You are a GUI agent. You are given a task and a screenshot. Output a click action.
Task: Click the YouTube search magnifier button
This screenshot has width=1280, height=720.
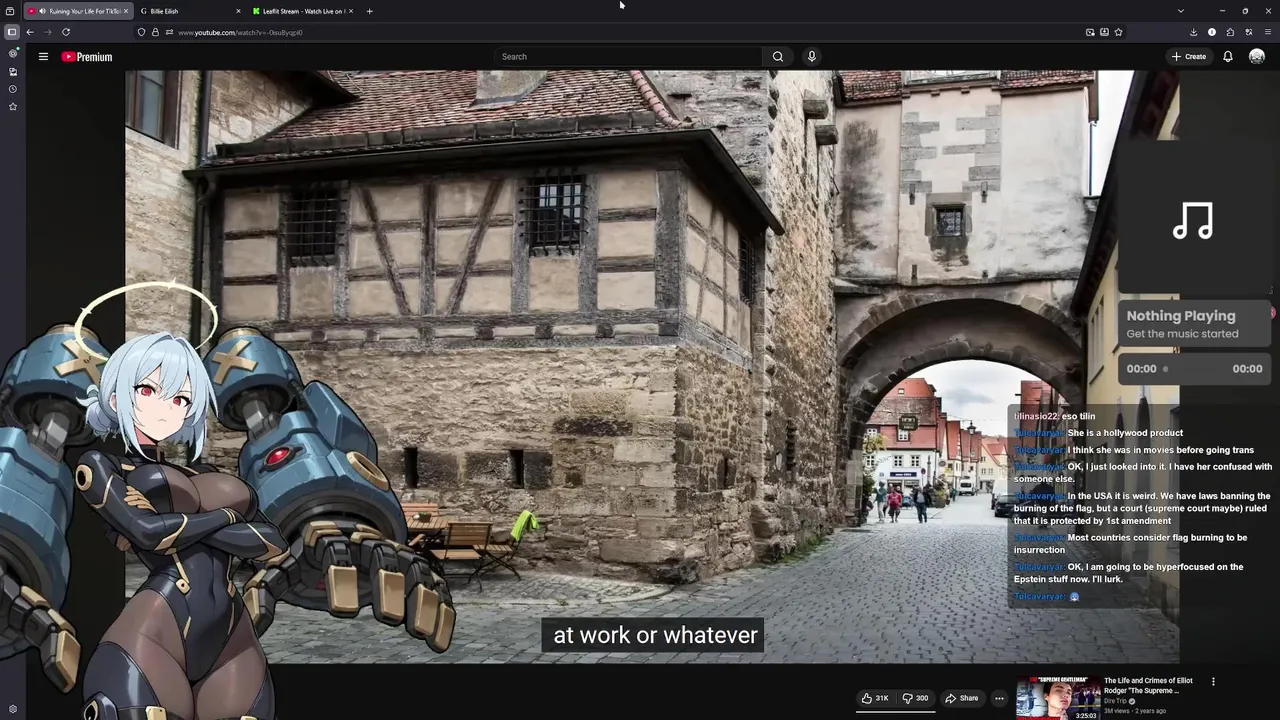(777, 57)
